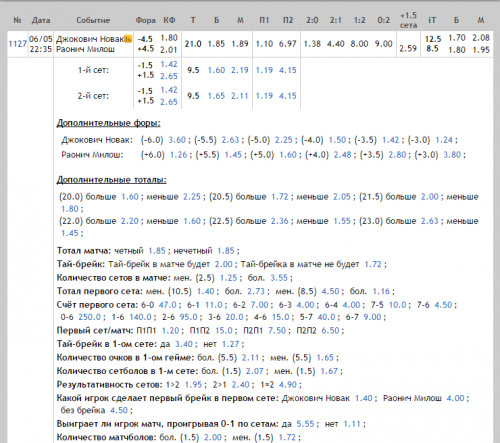This screenshot has height=443, width=500.
Task: Click 2.59 odds for +1.5 сета
Action: [x=408, y=49]
